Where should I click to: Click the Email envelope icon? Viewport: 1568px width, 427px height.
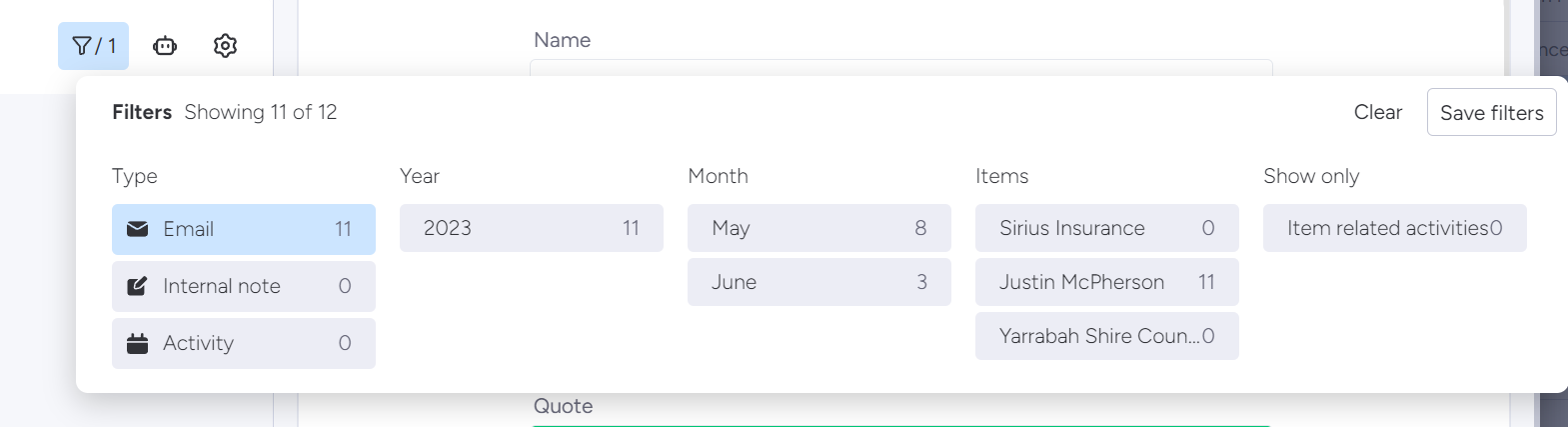coord(138,229)
